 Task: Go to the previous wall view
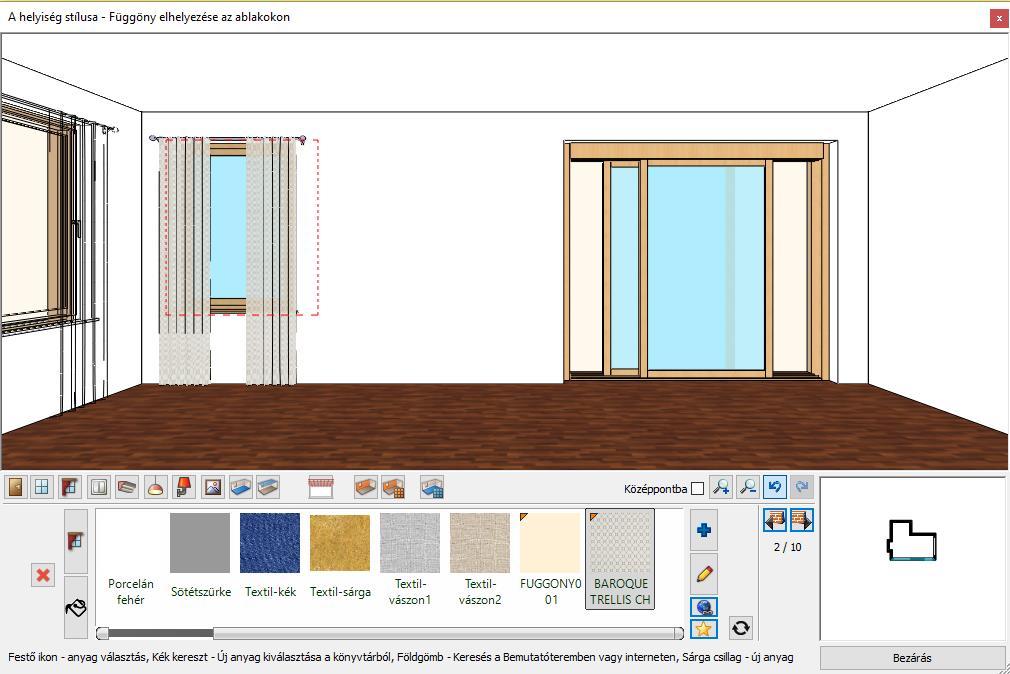coord(775,519)
